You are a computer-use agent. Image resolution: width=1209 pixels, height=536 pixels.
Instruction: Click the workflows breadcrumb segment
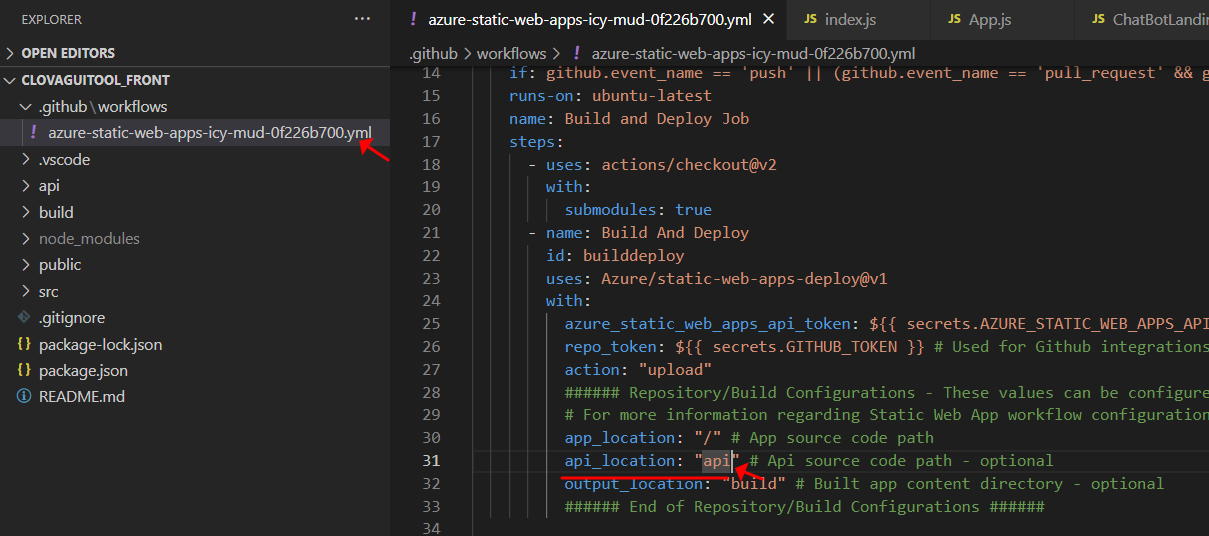[511, 53]
